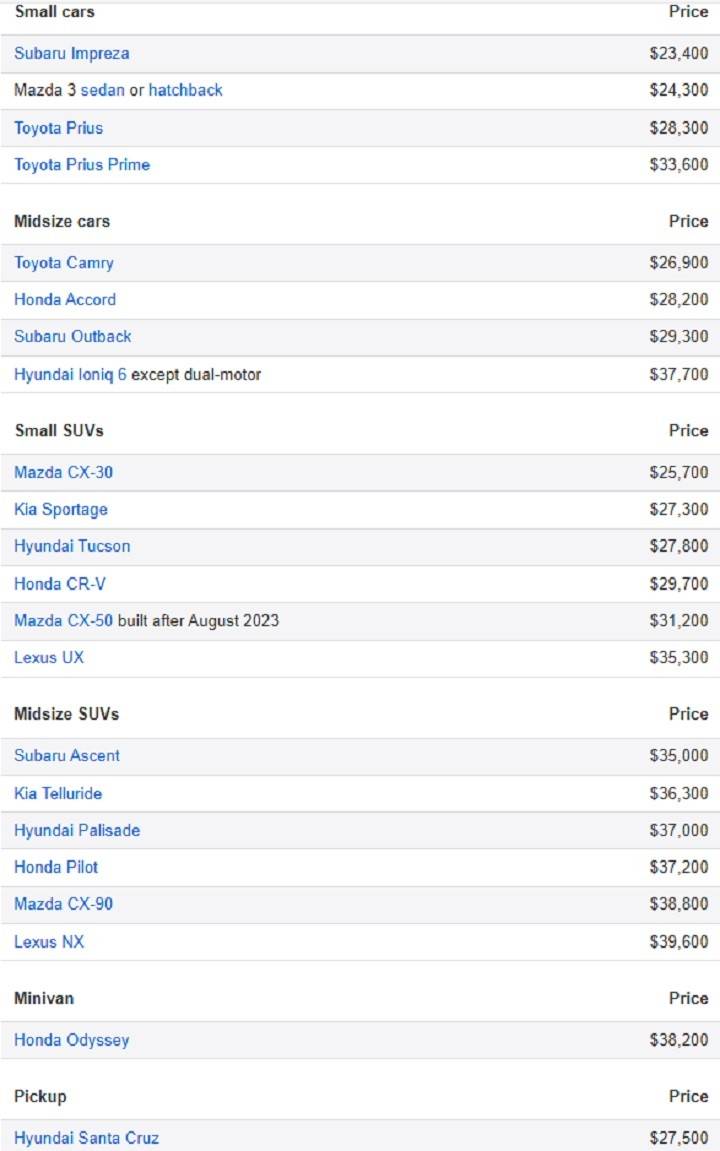Image resolution: width=720 pixels, height=1151 pixels.
Task: Click the Hyundai Santa Cruz link
Action: click(x=86, y=1138)
